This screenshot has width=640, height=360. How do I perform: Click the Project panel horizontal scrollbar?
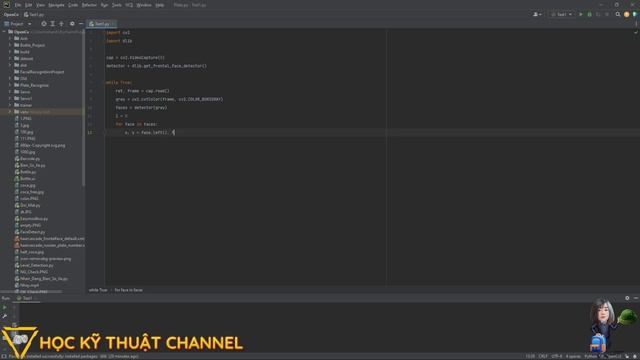32,291
